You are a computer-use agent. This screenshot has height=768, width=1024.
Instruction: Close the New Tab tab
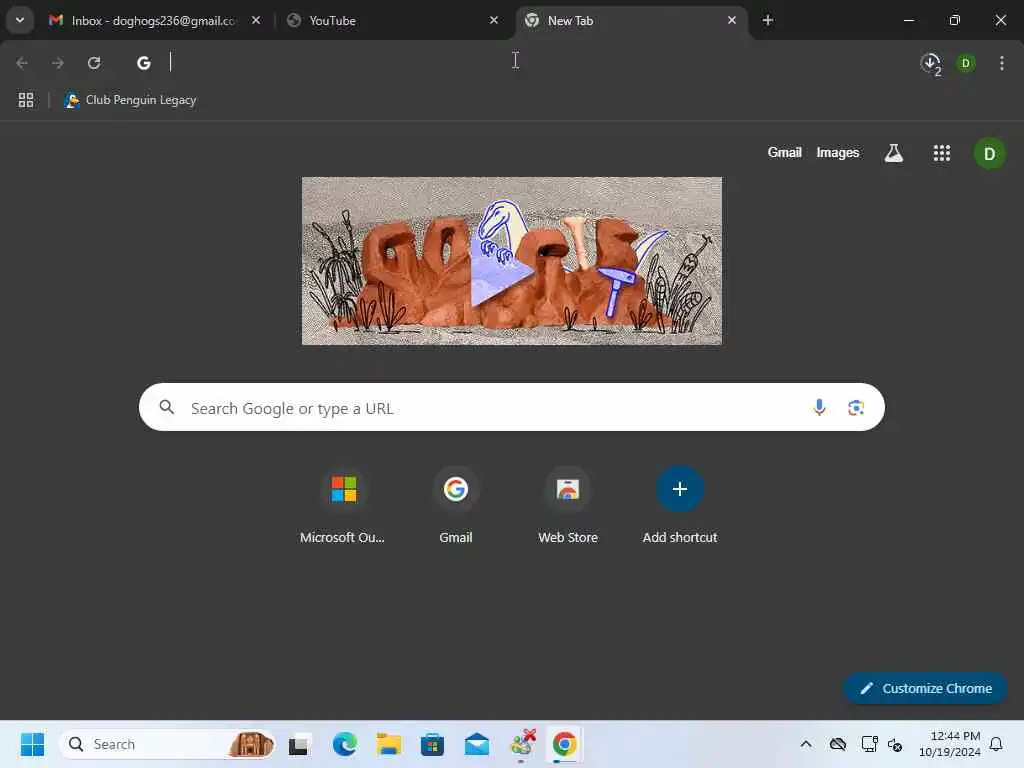(731, 20)
